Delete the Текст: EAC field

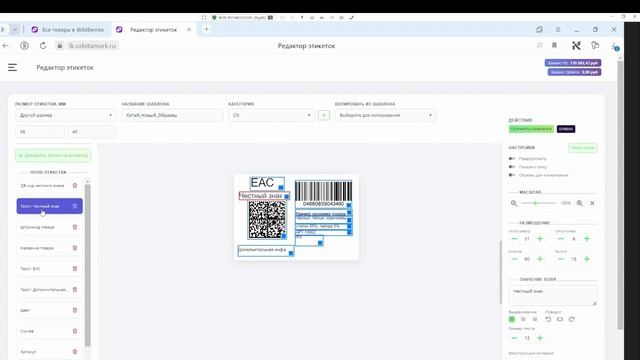75,269
